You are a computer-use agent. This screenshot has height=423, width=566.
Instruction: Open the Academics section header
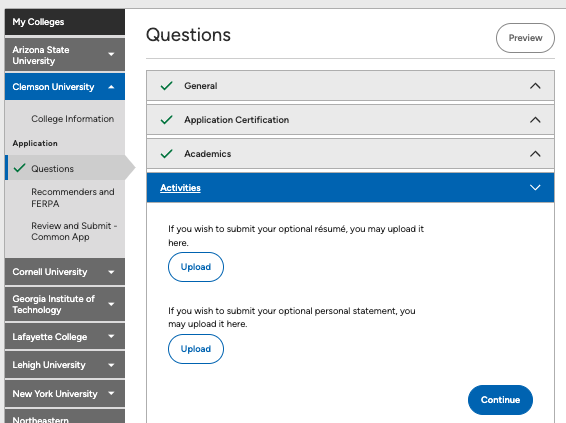click(350, 154)
